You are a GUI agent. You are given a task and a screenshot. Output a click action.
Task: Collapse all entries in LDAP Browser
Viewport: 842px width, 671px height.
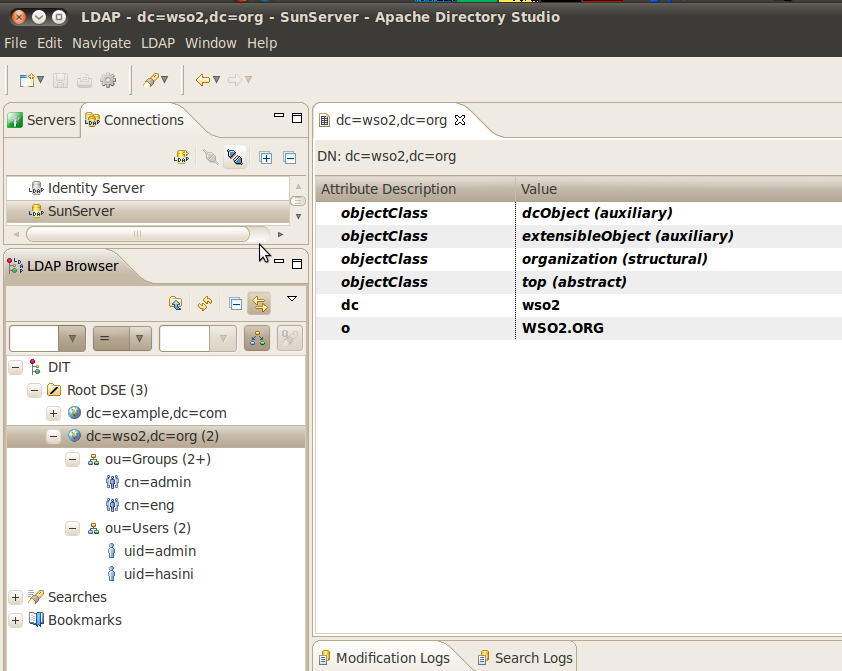pyautogui.click(x=234, y=302)
